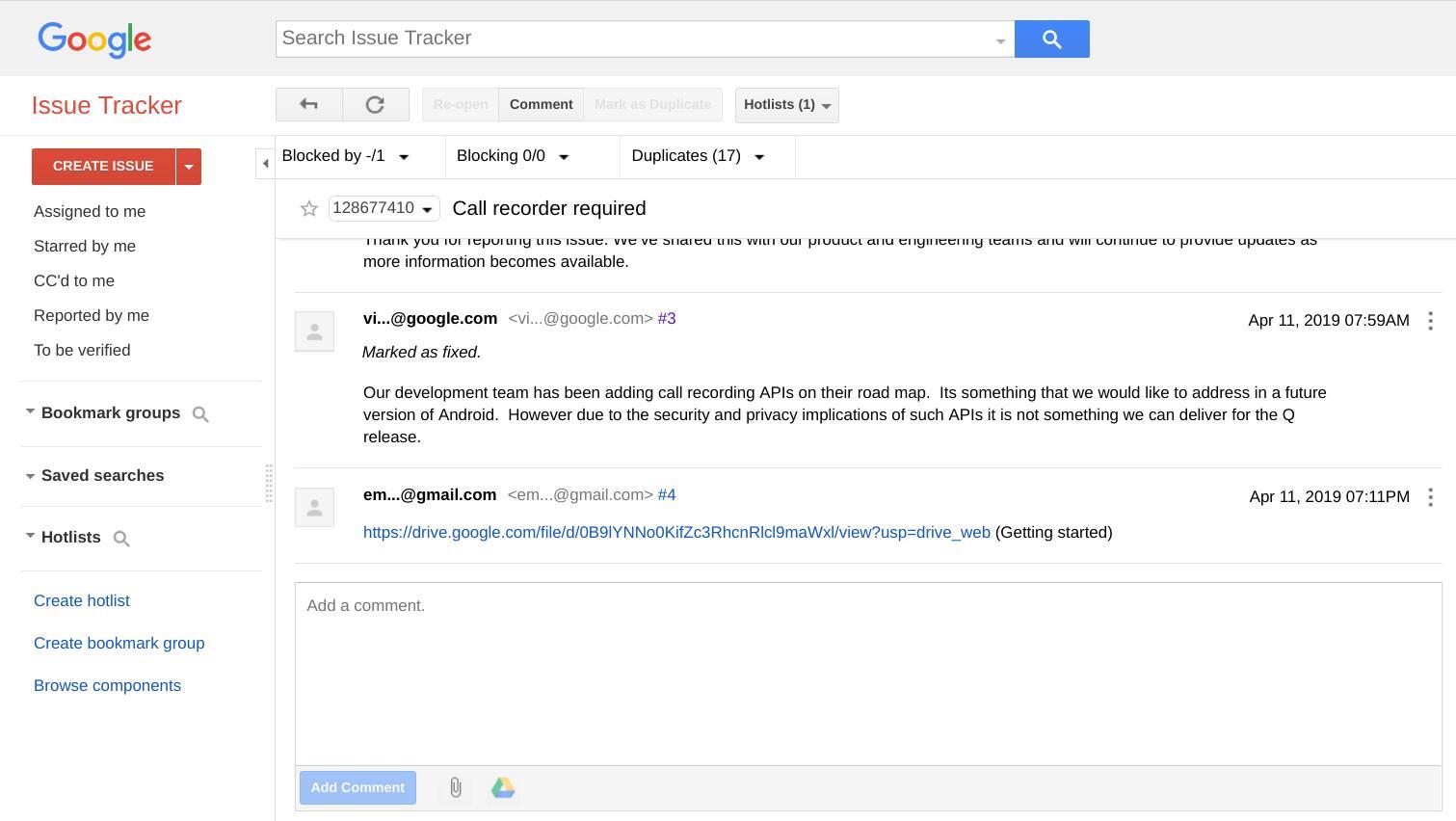This screenshot has height=821, width=1456.
Task: Click timestamp Apr 11, 2019 07:11PM
Action: (x=1329, y=497)
